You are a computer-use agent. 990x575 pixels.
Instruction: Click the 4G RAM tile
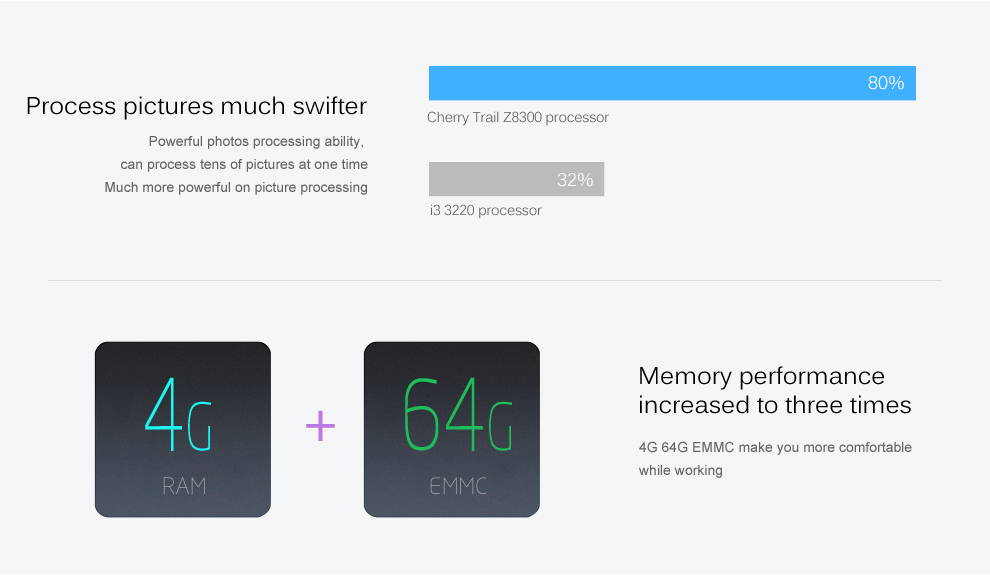(183, 429)
